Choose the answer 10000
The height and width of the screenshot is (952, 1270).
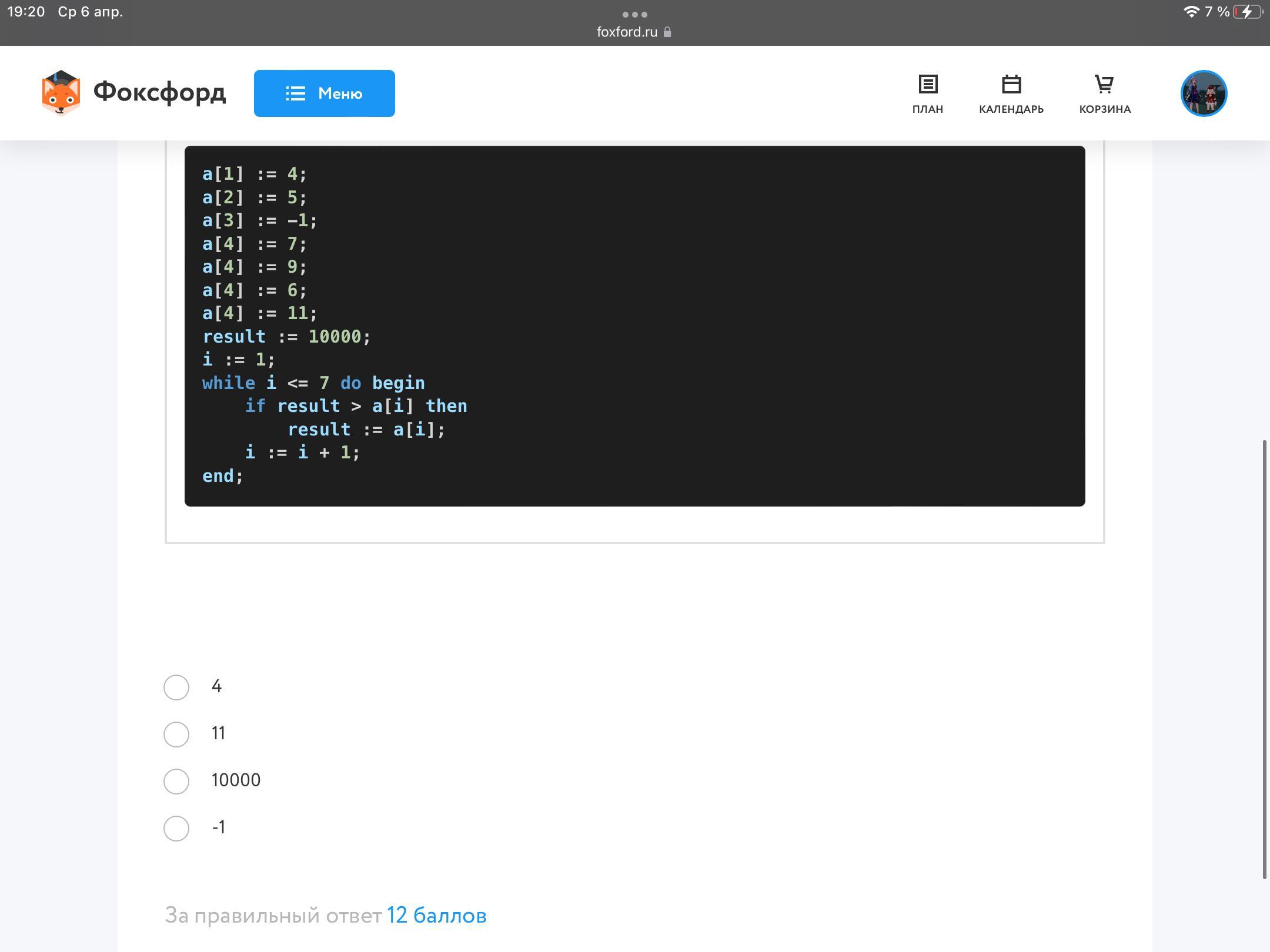[176, 781]
